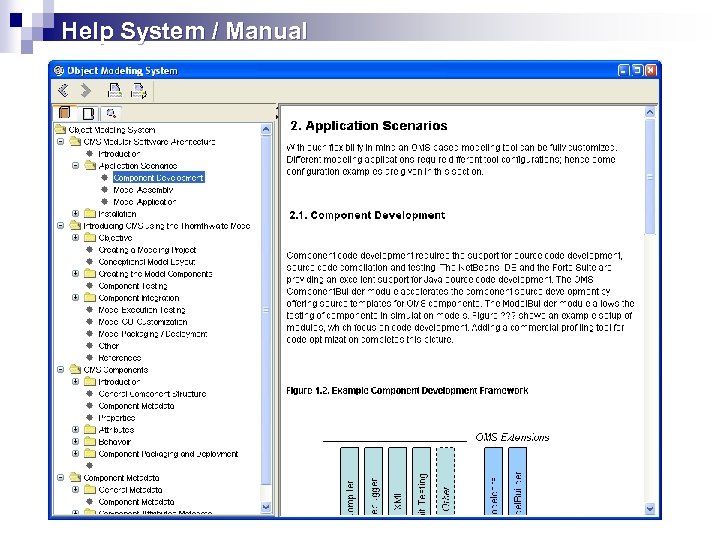The height and width of the screenshot is (540, 720).
Task: Expand the Behavior node
Action: coord(76,441)
